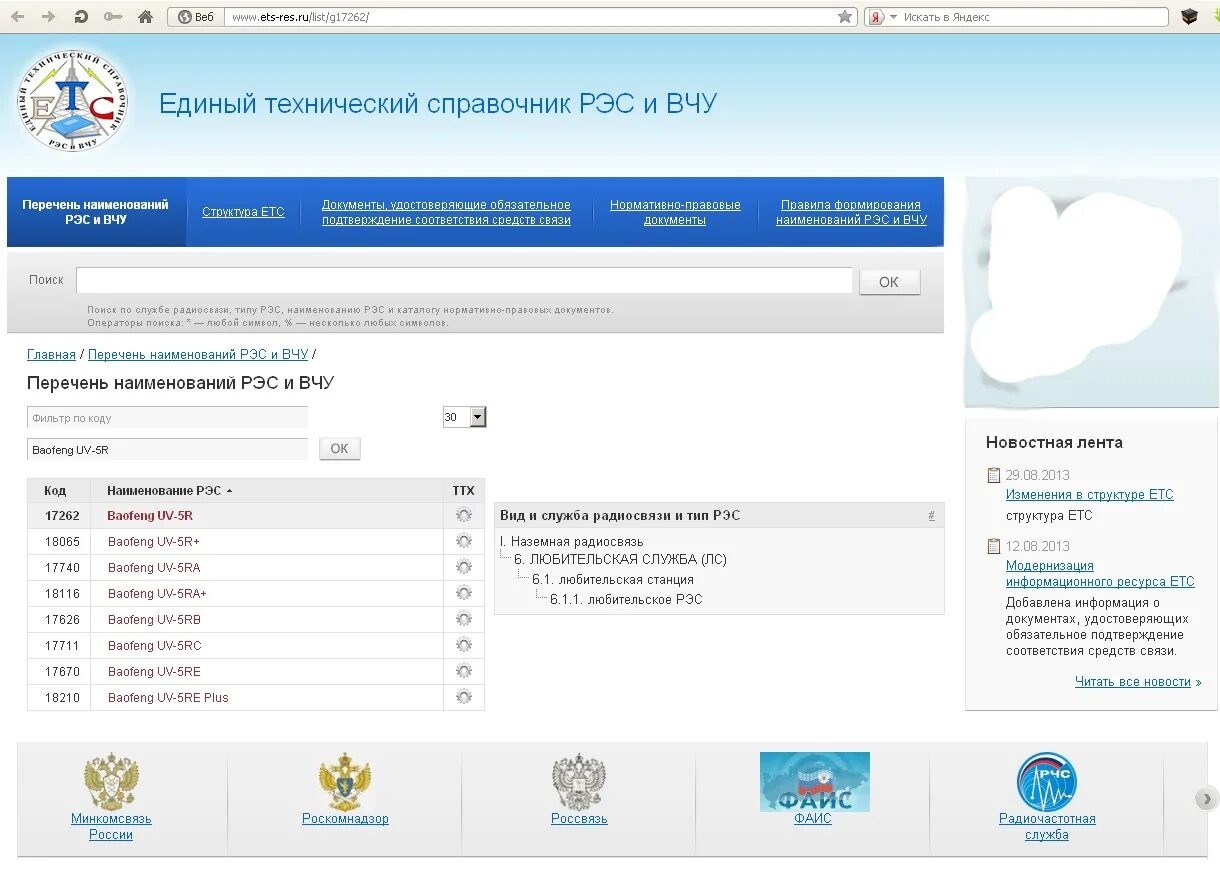This screenshot has height=876, width=1220.
Task: Click the РЧС round logo
Action: click(x=1047, y=781)
